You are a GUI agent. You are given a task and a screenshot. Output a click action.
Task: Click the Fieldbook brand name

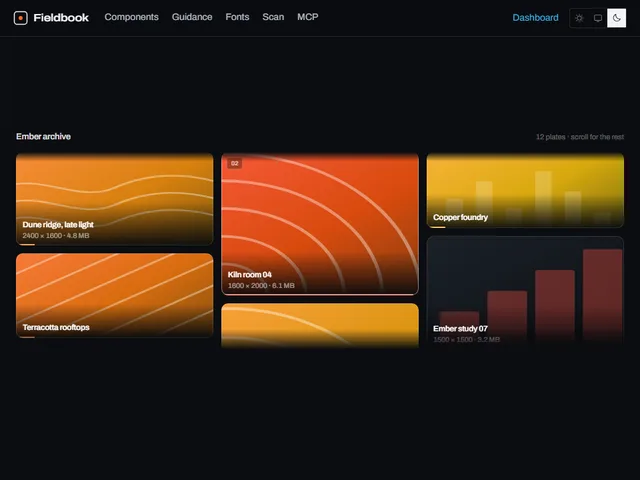(x=61, y=18)
